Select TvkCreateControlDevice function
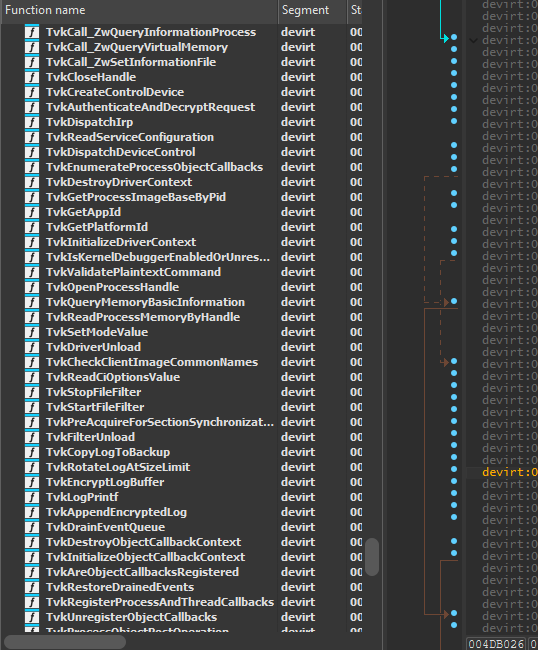538x650 pixels. 115,92
